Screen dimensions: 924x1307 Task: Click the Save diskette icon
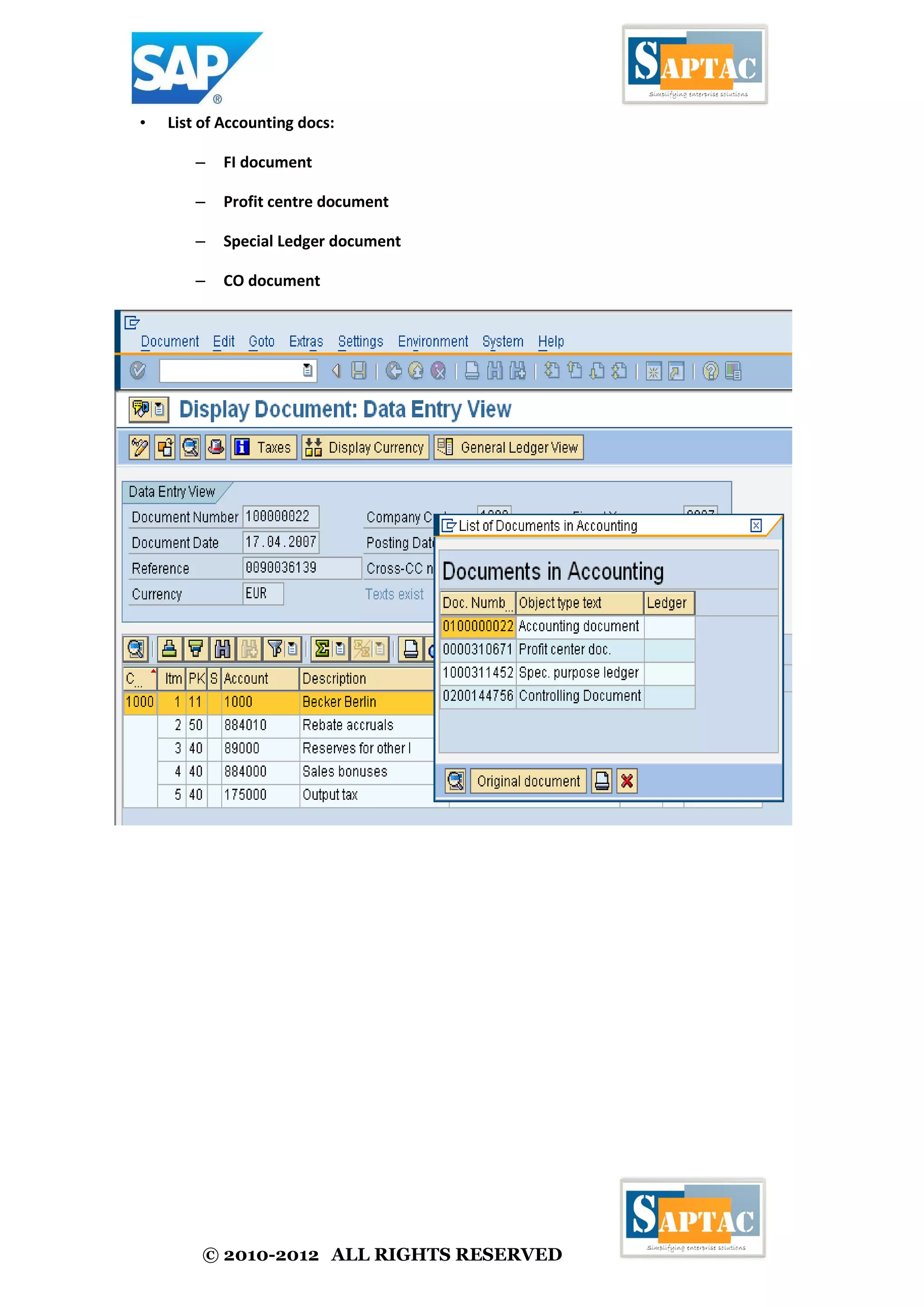(x=359, y=371)
